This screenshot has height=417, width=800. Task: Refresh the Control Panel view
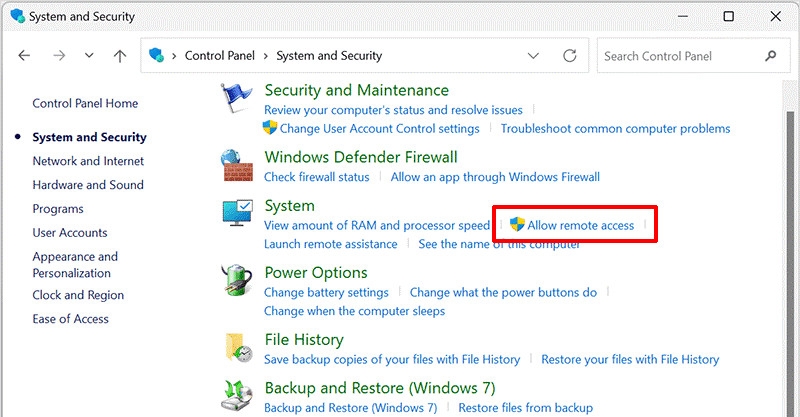click(x=569, y=56)
